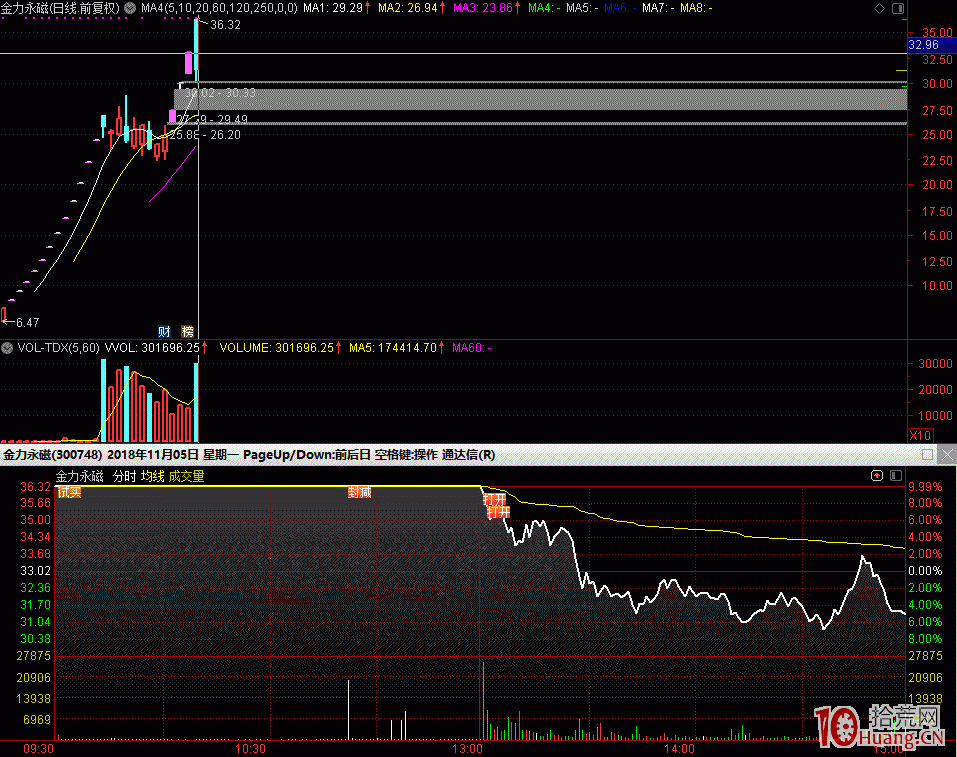Click the MA2: 26.94 value
The width and height of the screenshot is (957, 757).
[408, 8]
